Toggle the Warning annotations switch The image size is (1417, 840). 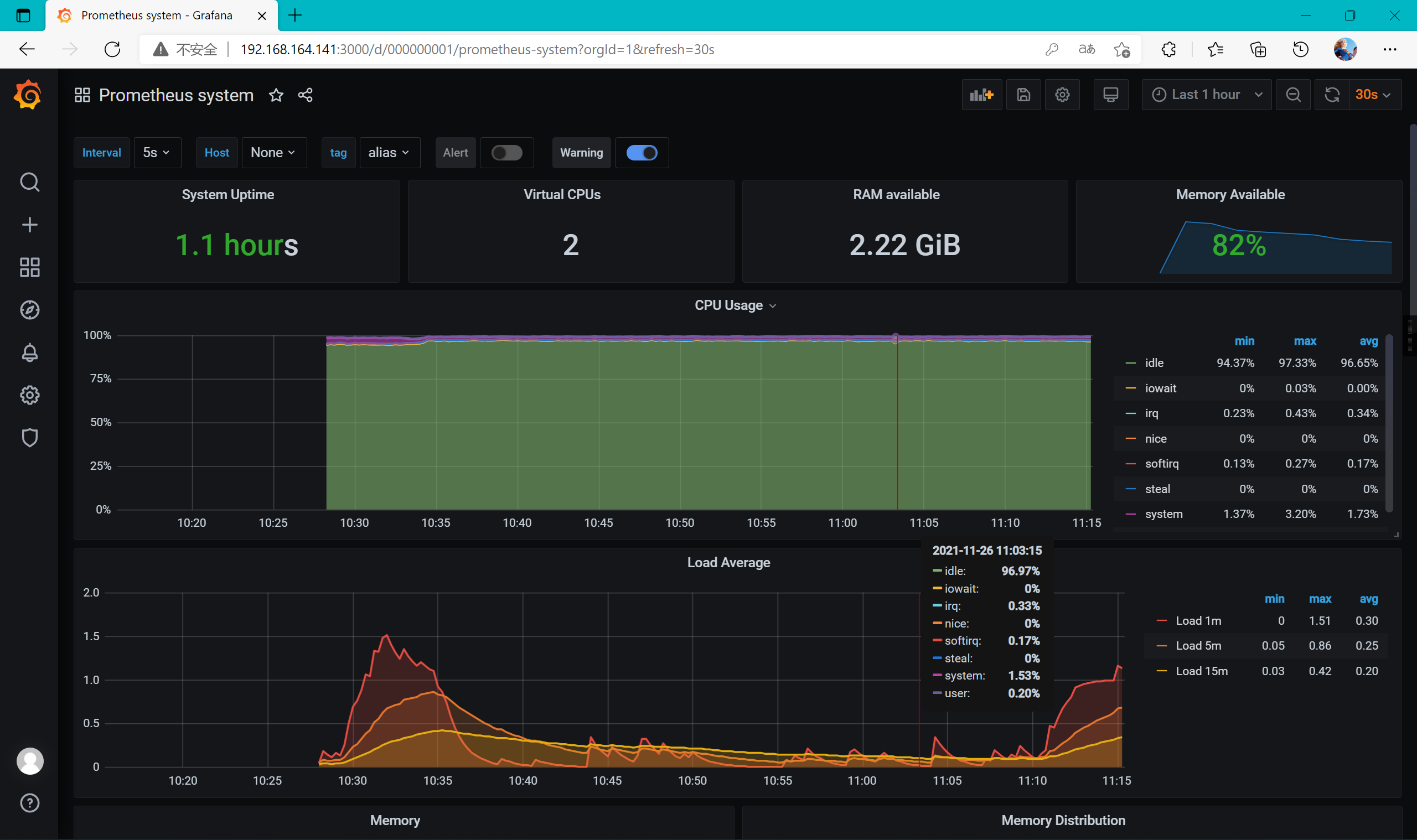point(642,153)
